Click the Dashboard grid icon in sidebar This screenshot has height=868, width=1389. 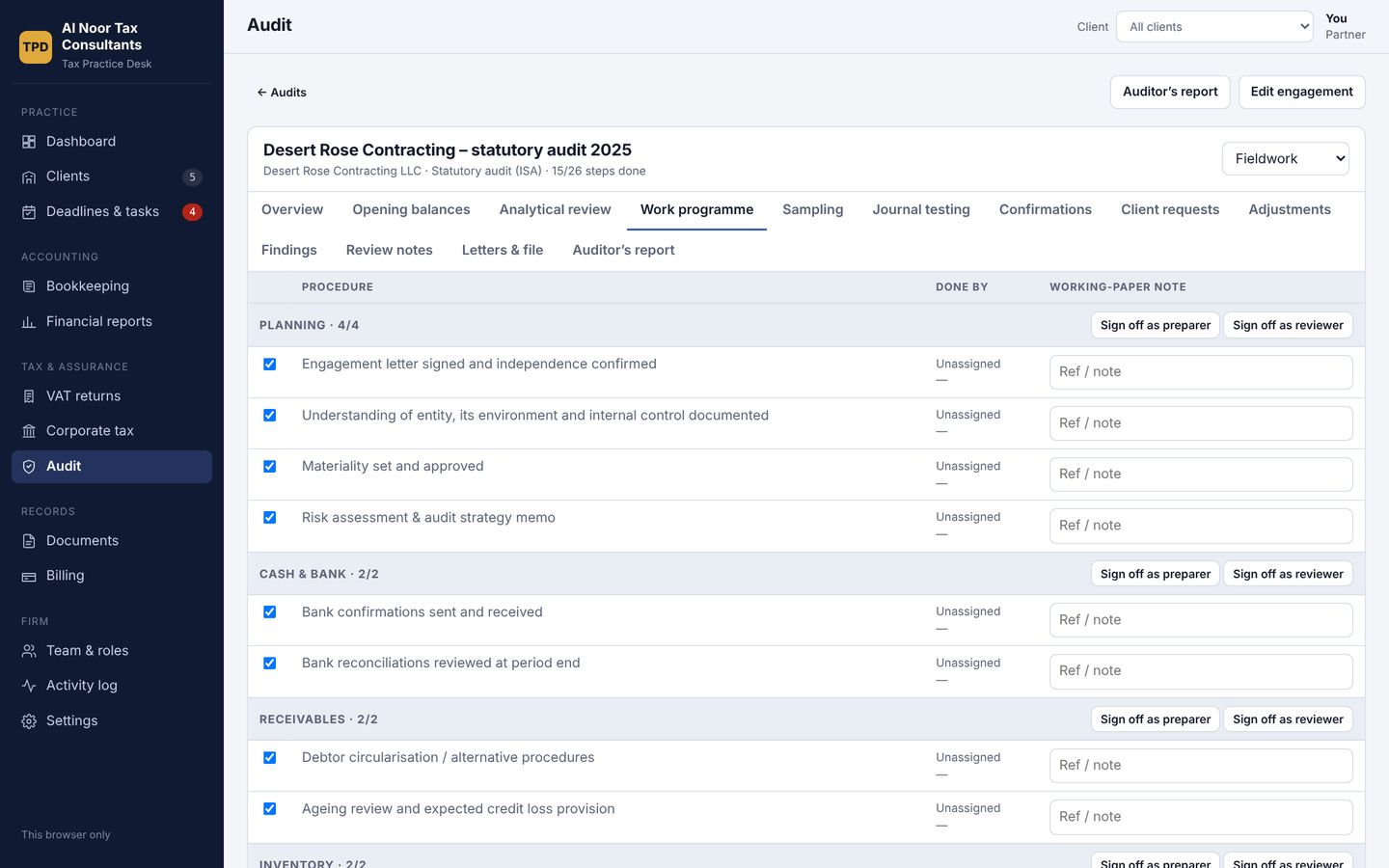click(29, 142)
